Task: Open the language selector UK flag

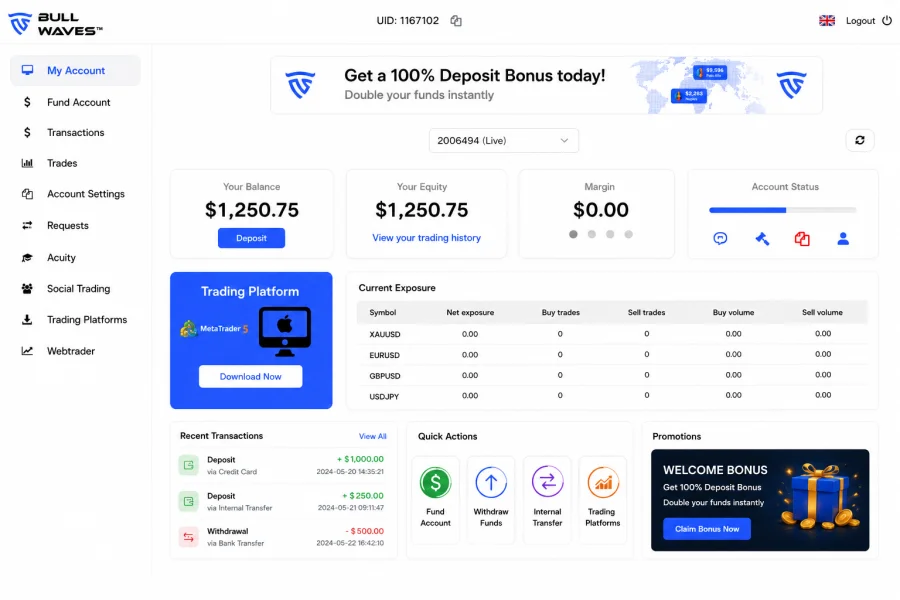Action: (827, 21)
